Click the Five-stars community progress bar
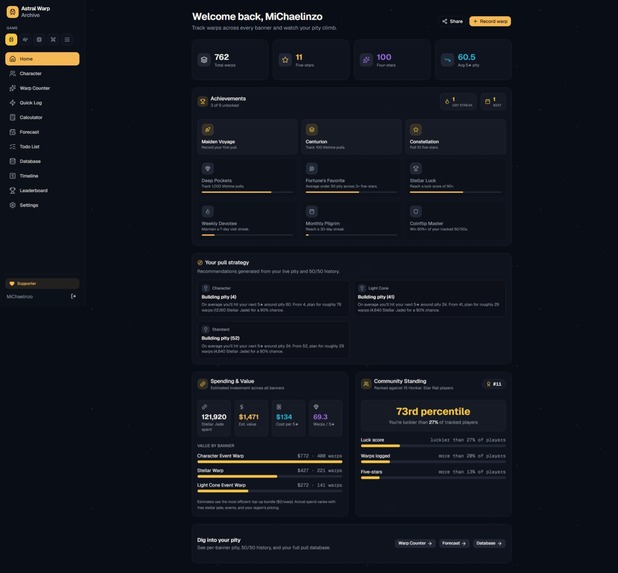This screenshot has width=618, height=573. [x=433, y=478]
